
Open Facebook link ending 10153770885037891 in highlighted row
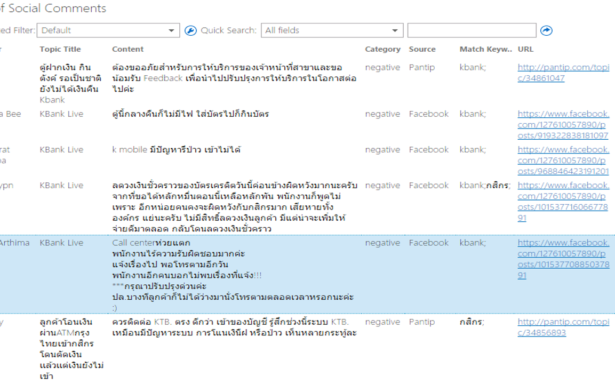[x=563, y=259]
